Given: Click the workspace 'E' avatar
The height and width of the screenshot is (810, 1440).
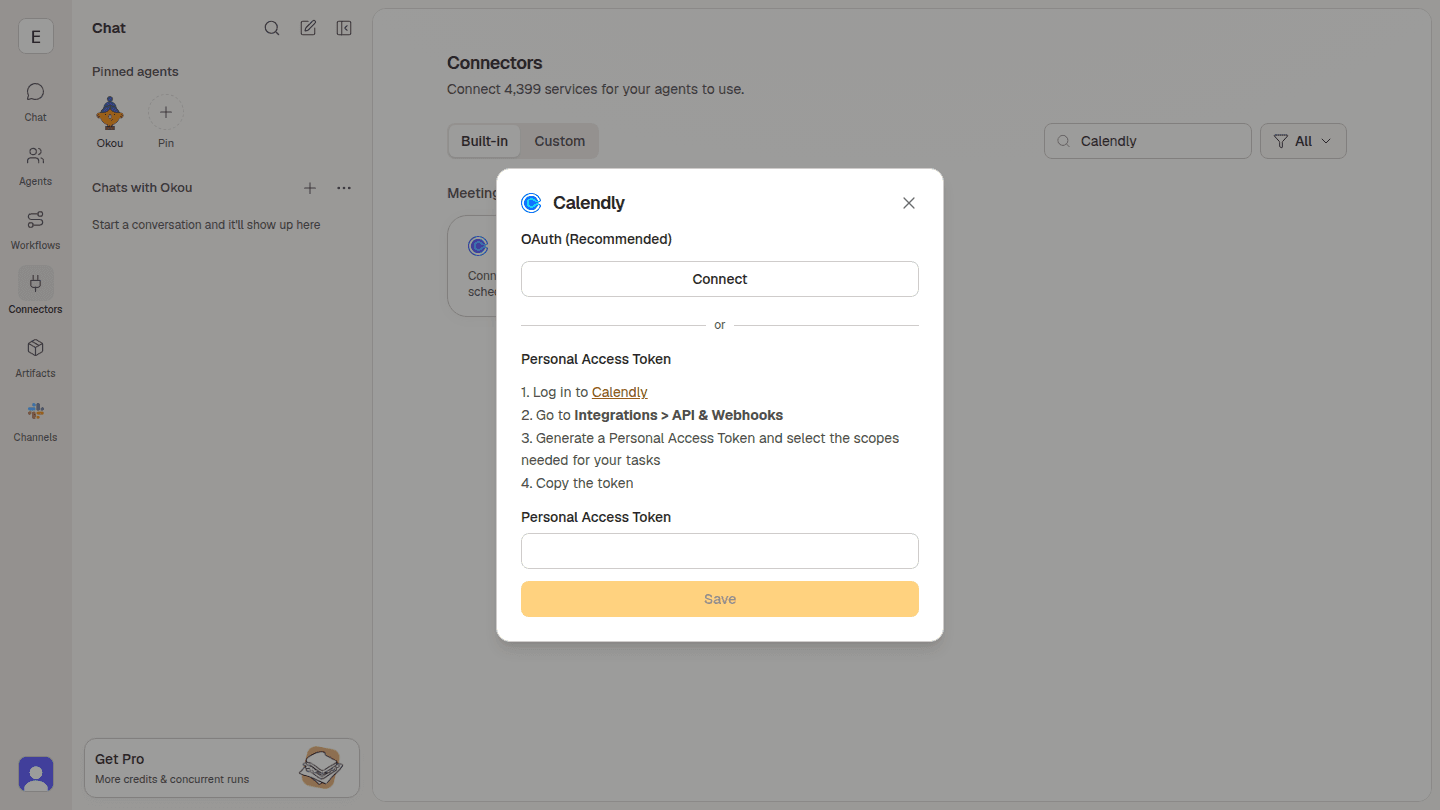Looking at the screenshot, I should click(36, 37).
